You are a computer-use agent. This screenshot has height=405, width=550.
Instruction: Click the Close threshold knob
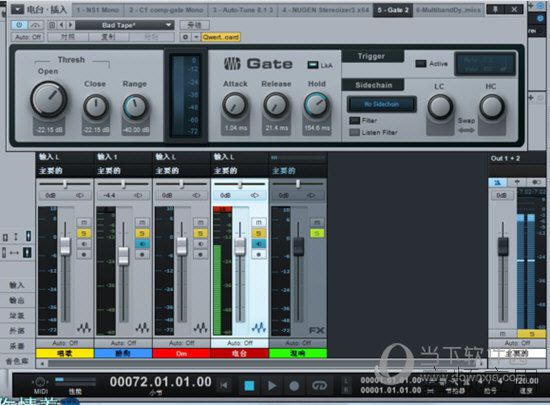tap(96, 106)
